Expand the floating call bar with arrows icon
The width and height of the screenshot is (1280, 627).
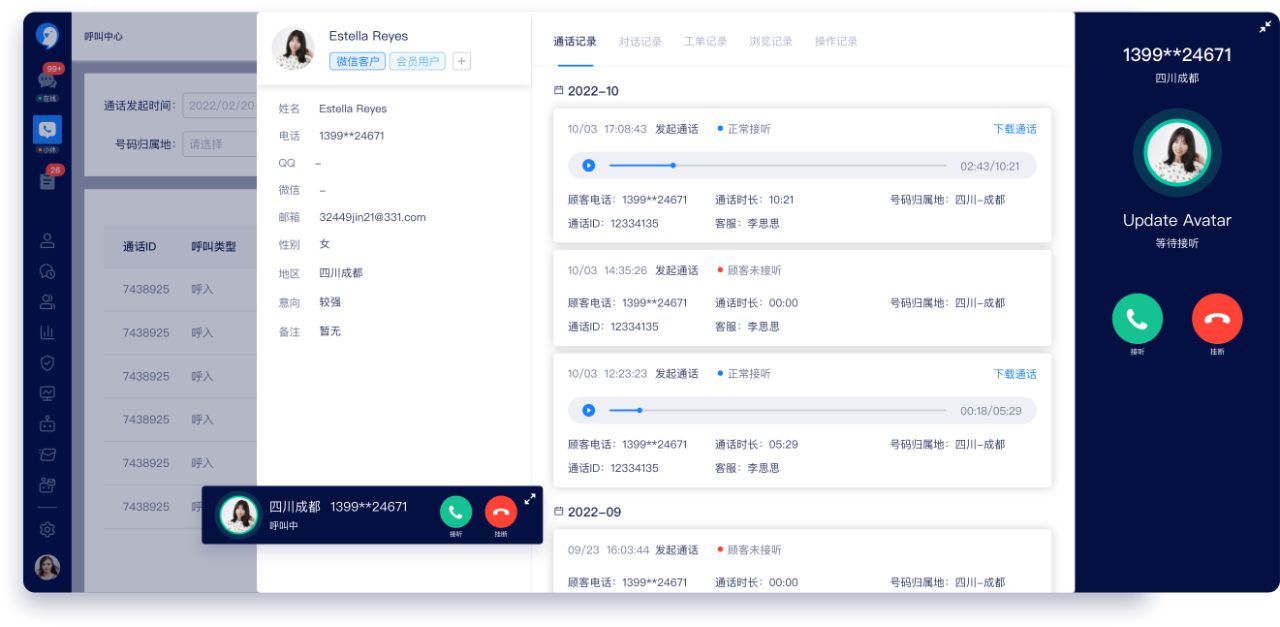click(530, 499)
